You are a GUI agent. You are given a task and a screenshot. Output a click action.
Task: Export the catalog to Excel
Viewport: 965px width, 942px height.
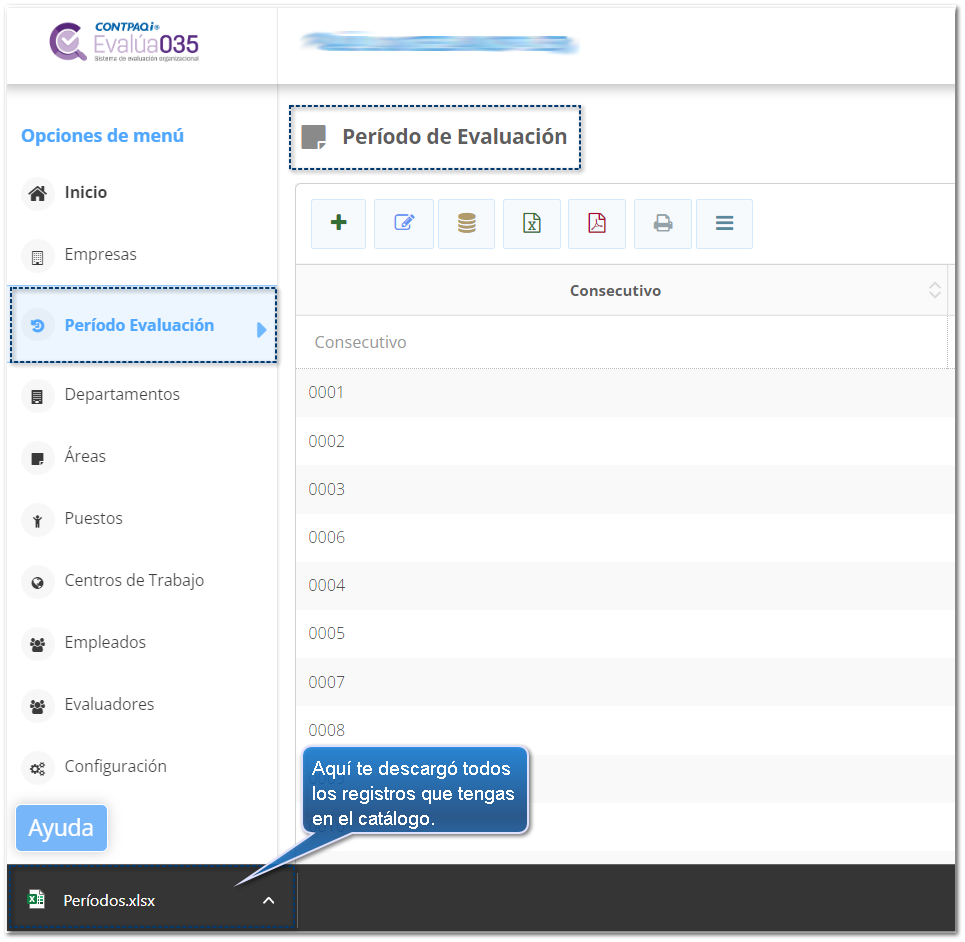click(x=532, y=223)
